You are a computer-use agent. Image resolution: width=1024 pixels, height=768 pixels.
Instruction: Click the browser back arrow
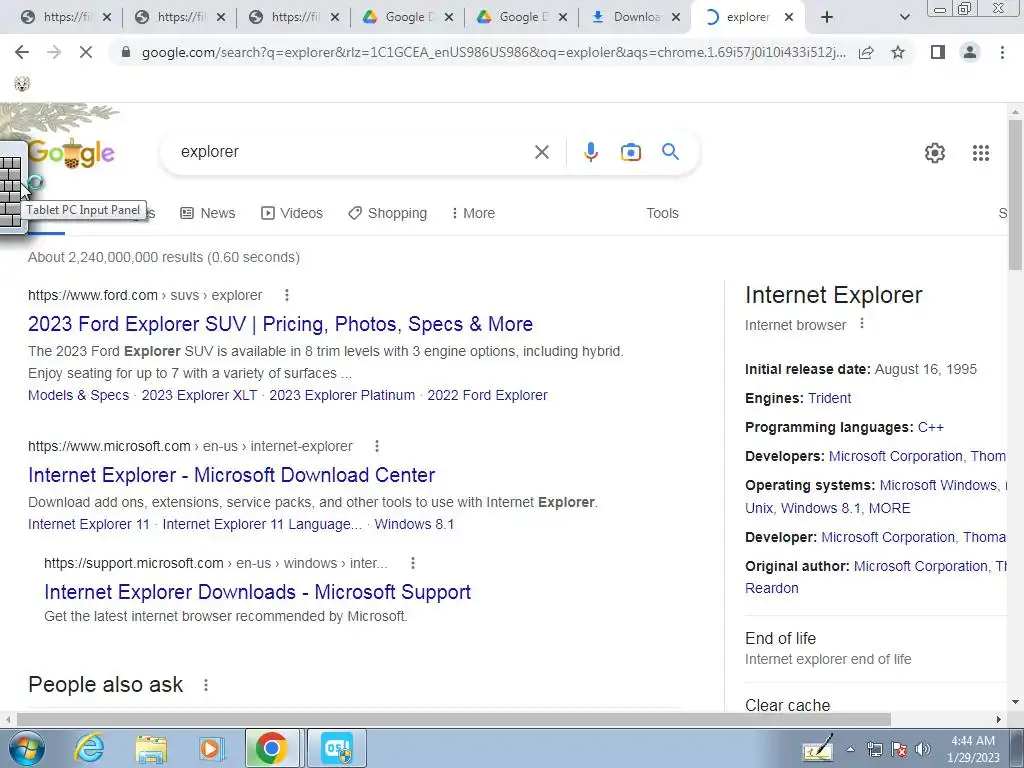(x=22, y=52)
